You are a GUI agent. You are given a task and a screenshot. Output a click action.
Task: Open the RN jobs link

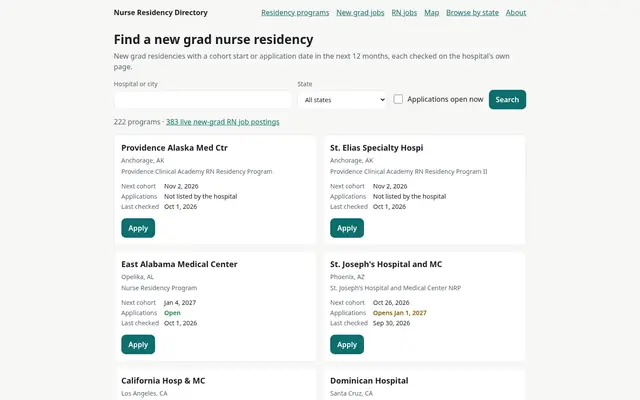point(404,13)
